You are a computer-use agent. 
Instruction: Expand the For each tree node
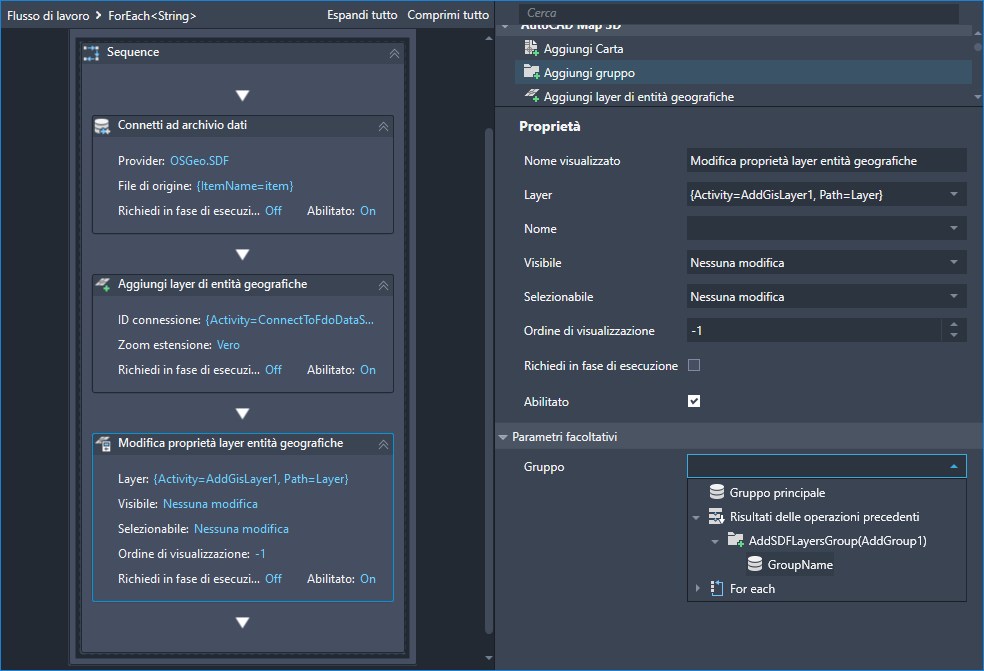[x=697, y=588]
